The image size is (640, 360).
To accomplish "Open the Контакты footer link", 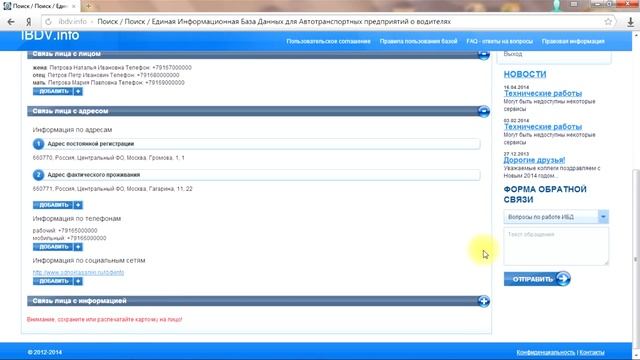I will tap(592, 352).
